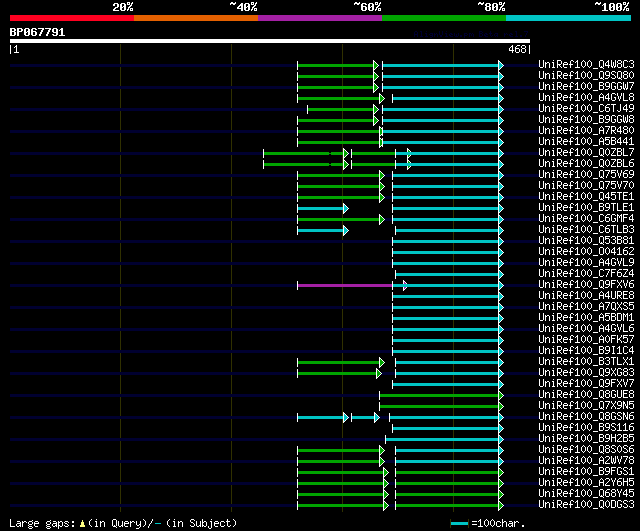
Task: Click the UniRef100_Q8GSN6 label
Action: pos(586,417)
